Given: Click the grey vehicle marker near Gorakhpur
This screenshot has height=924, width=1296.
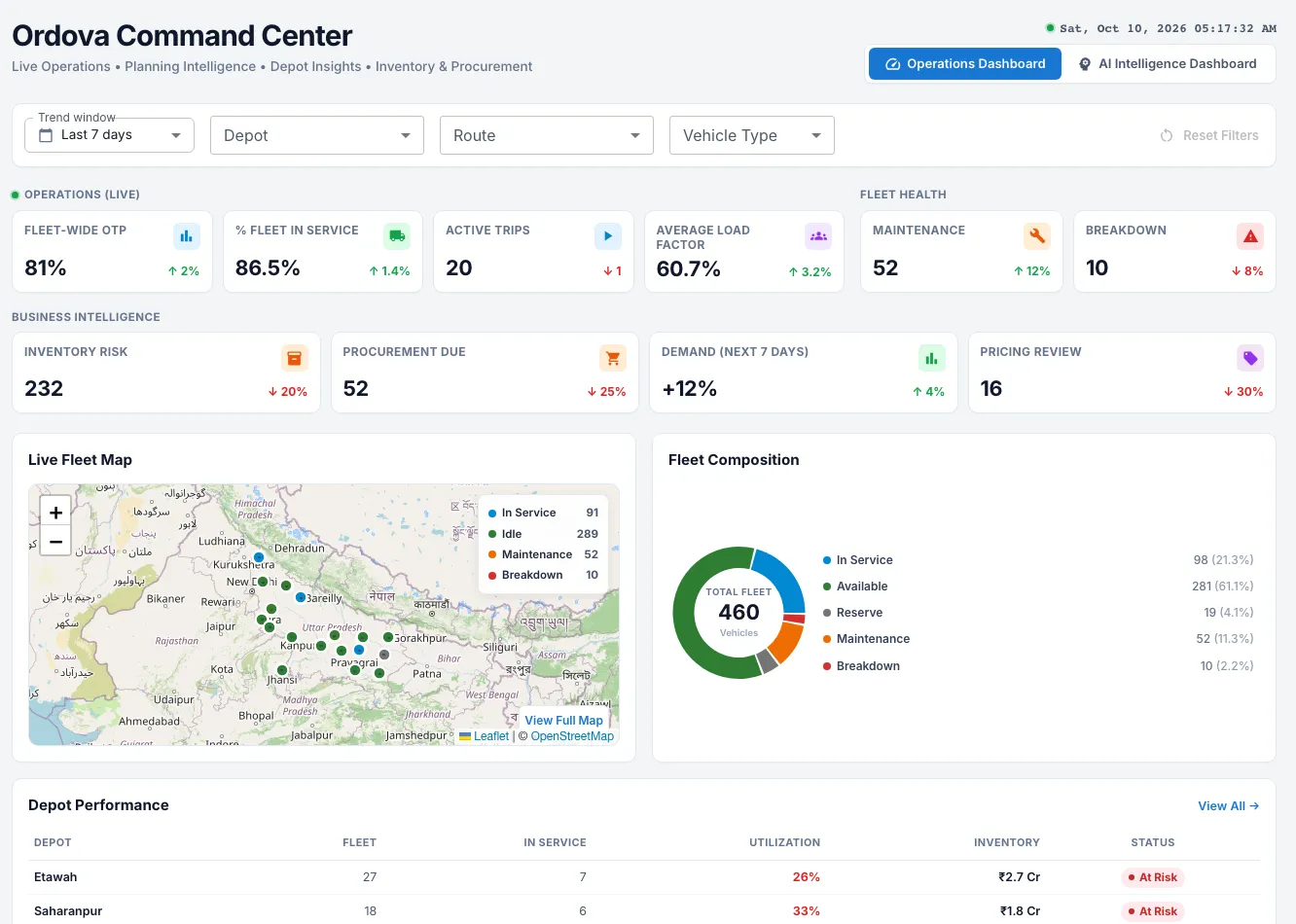Looking at the screenshot, I should tap(384, 655).
